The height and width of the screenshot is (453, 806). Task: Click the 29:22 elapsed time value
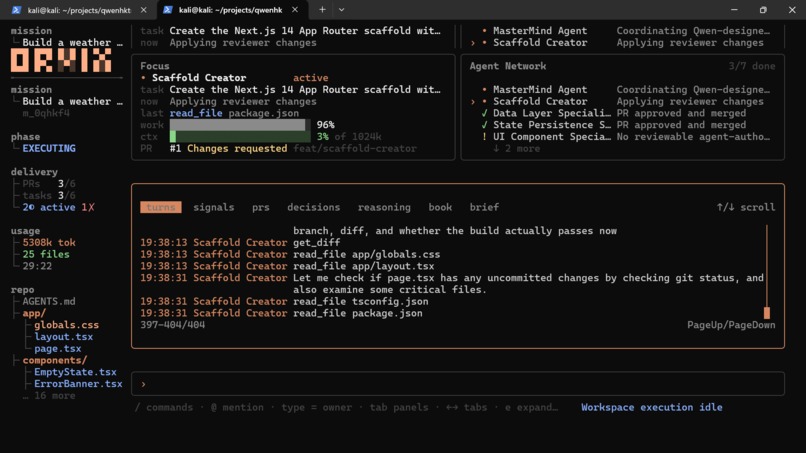tap(37, 266)
